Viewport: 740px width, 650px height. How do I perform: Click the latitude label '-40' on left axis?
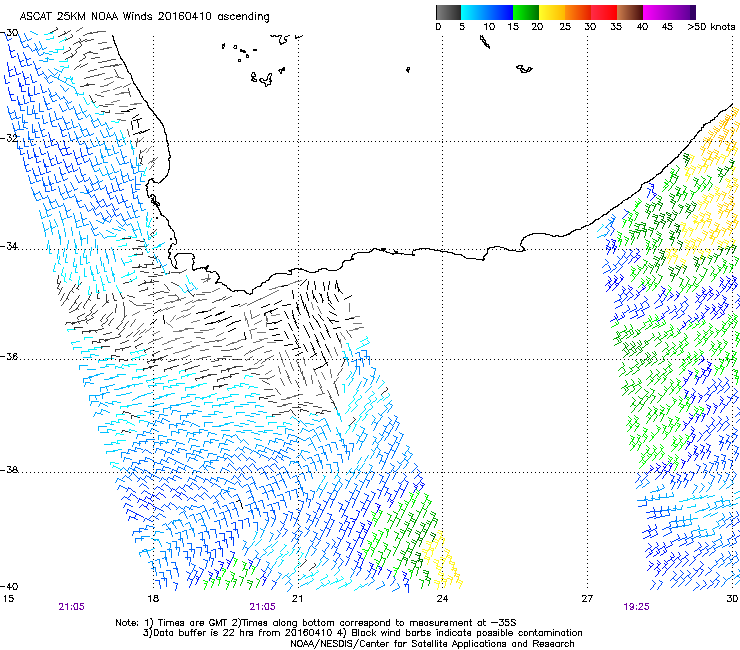(x=9, y=586)
